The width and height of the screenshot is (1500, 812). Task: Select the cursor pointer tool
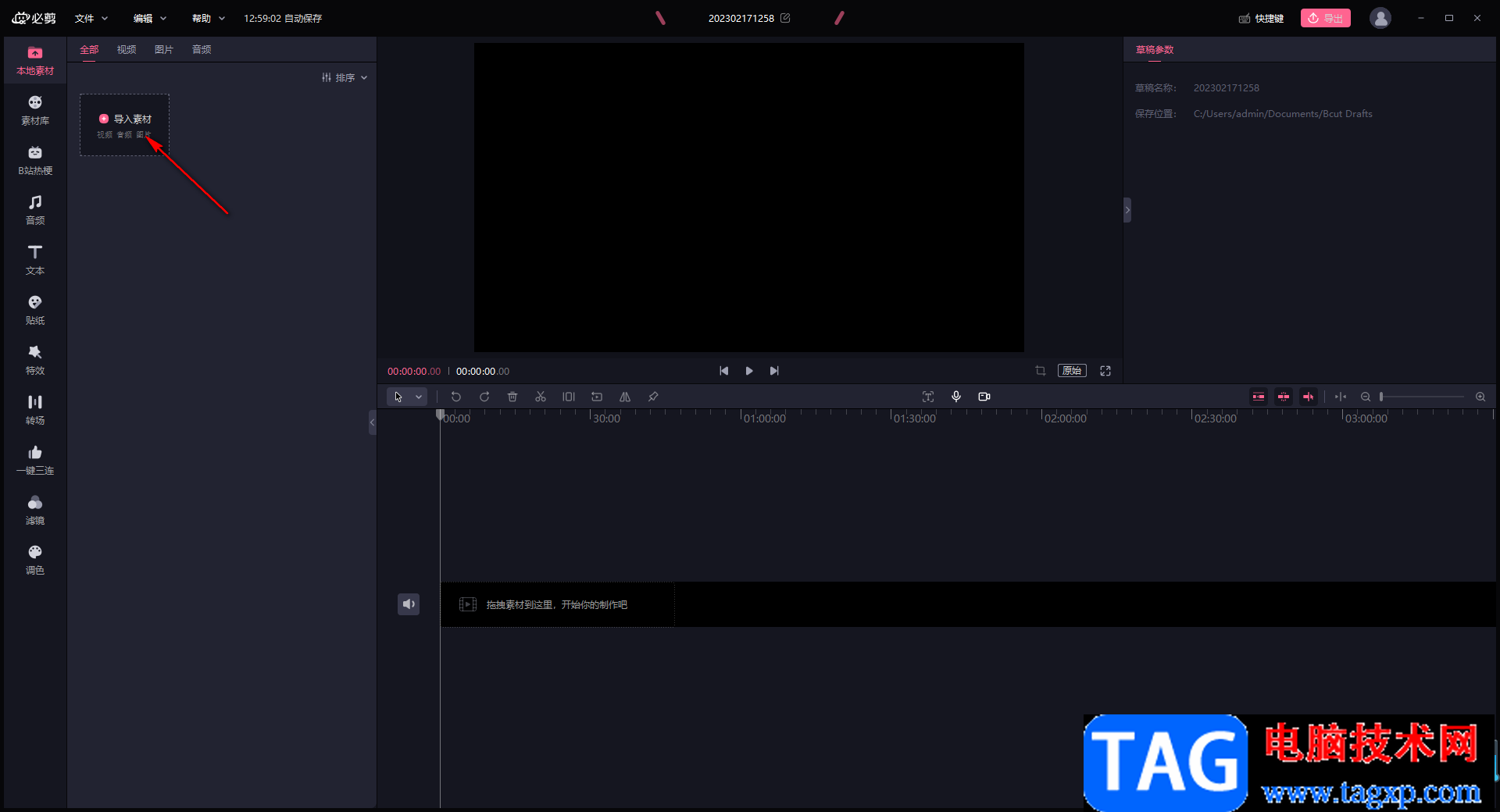(x=398, y=397)
